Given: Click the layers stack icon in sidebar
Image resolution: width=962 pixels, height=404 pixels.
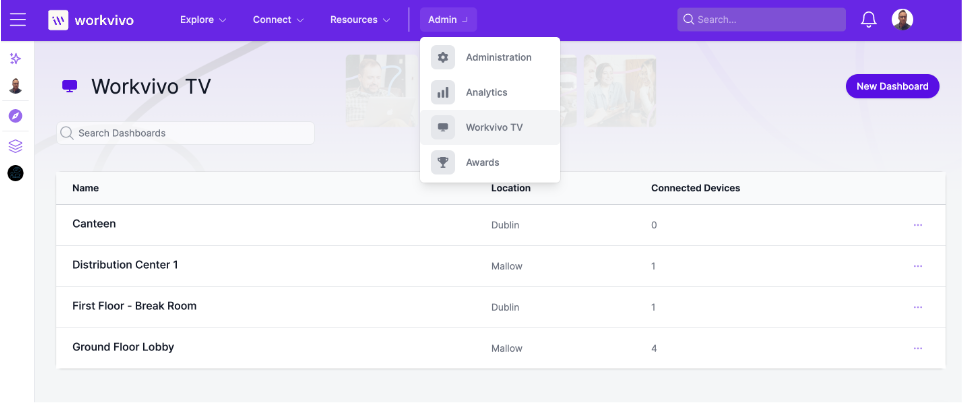Looking at the screenshot, I should 15,146.
